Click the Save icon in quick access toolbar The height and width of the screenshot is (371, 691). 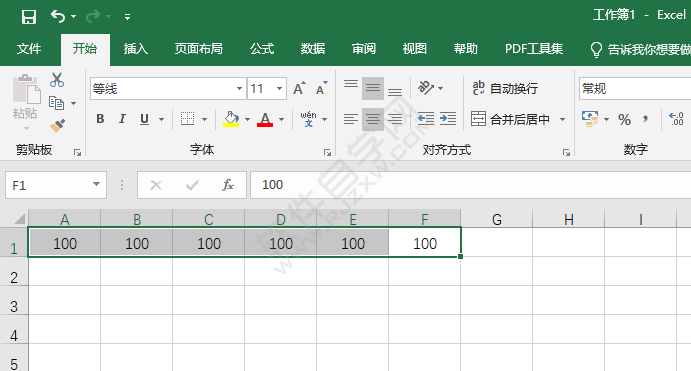click(29, 17)
